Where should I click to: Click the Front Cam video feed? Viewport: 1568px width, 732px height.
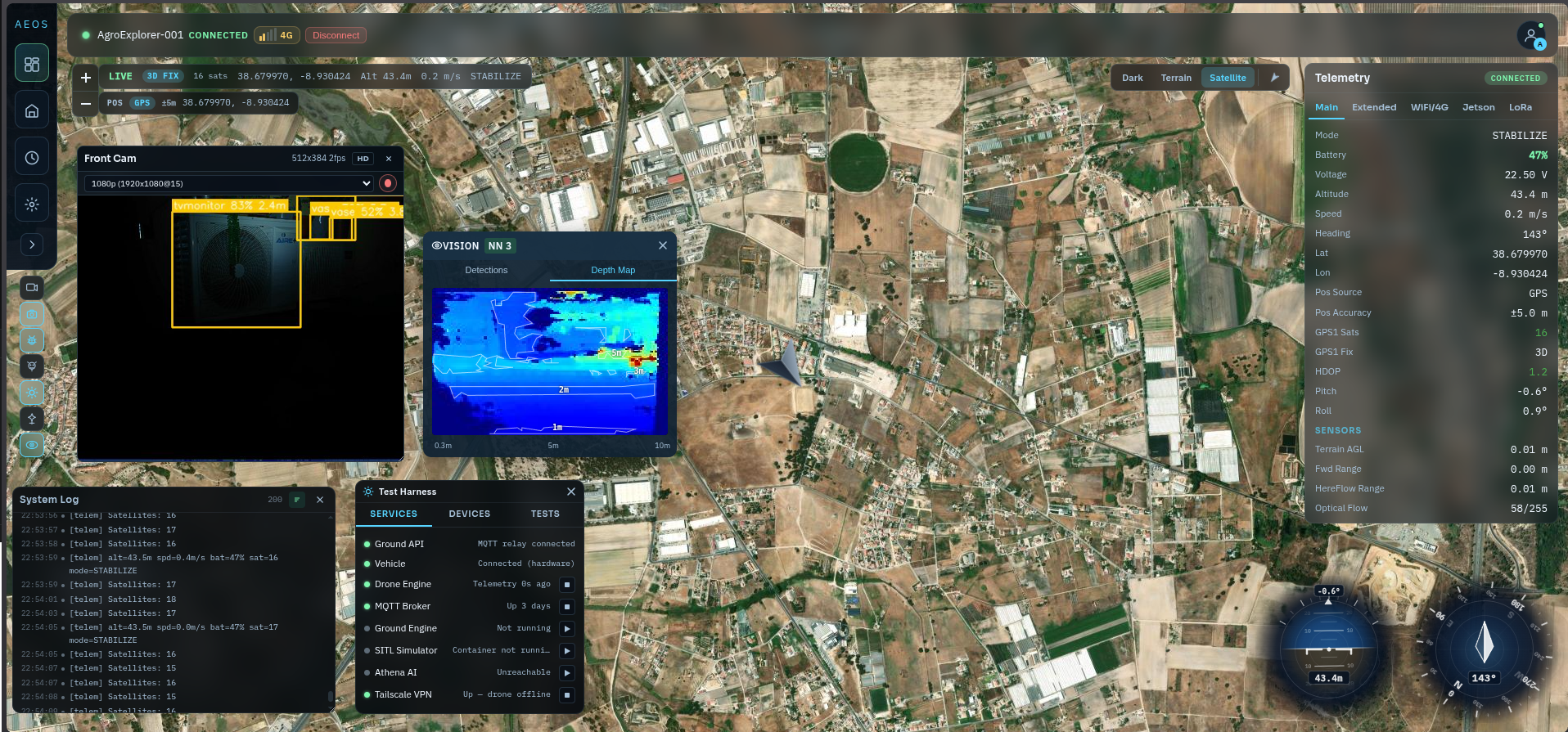coord(240,327)
